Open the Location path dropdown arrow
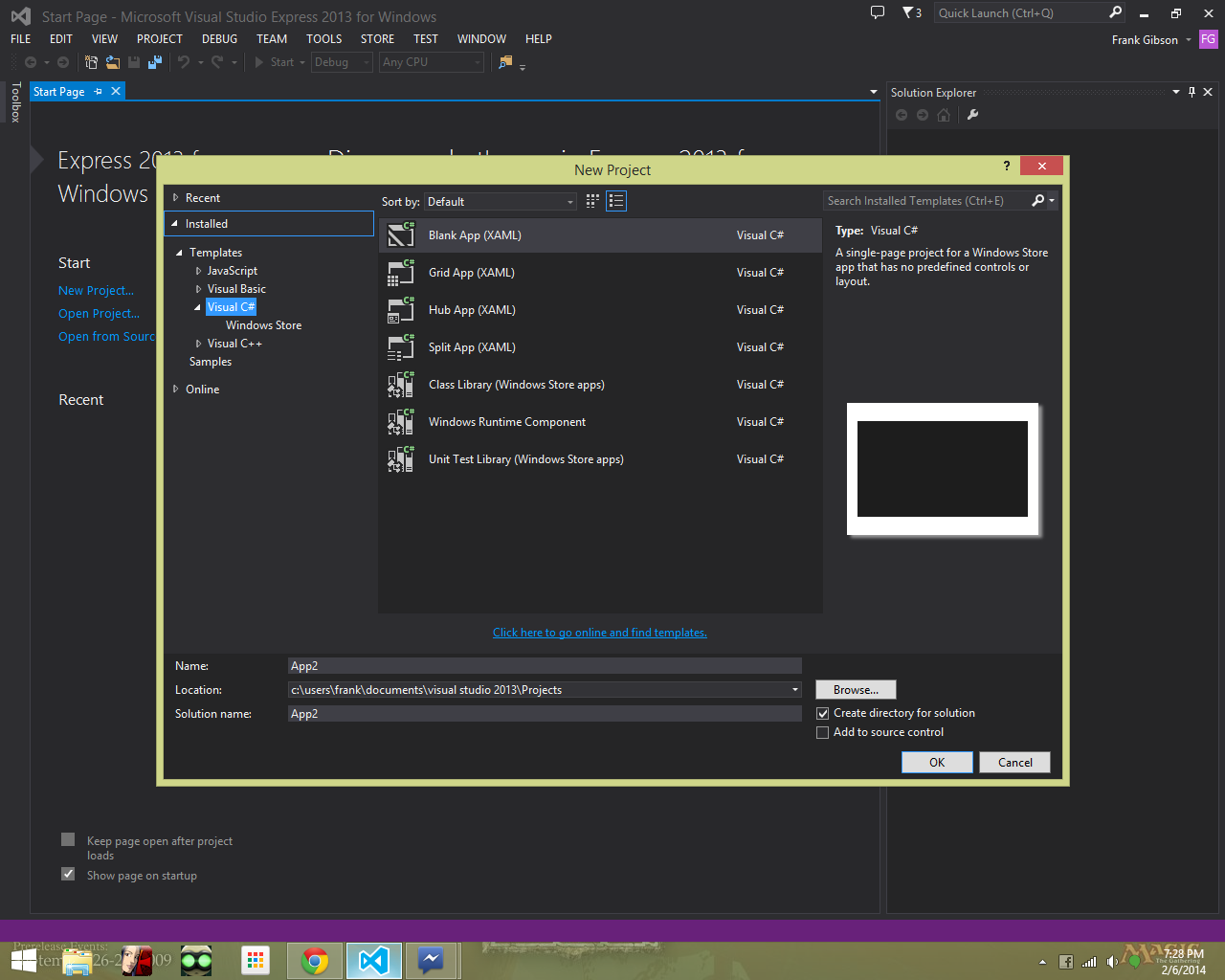 pyautogui.click(x=794, y=690)
